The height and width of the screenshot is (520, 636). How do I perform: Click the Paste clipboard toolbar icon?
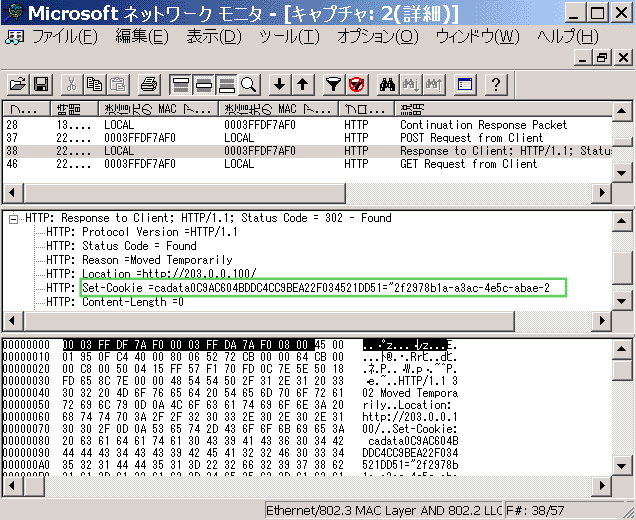tap(118, 85)
